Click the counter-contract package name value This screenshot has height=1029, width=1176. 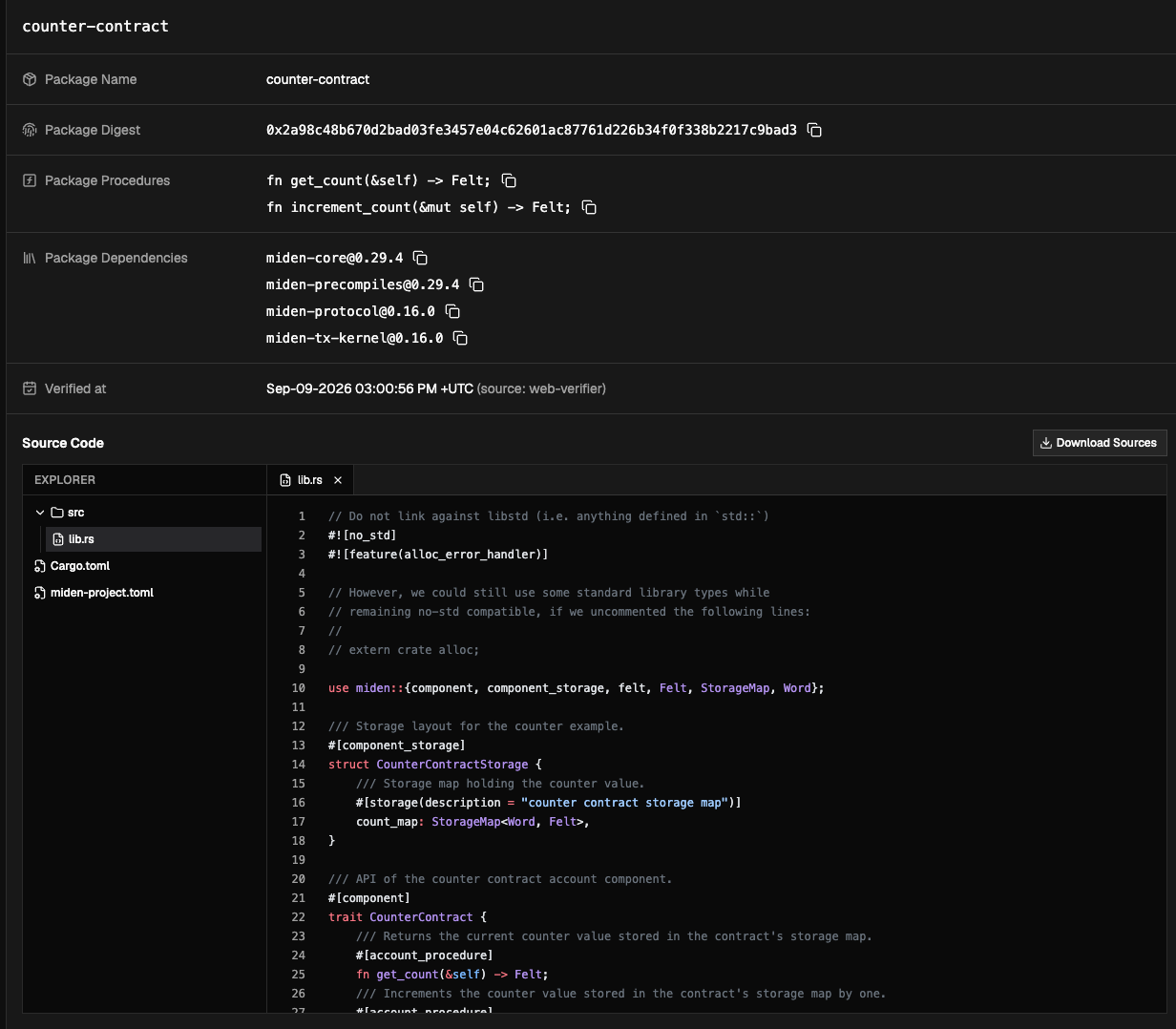point(318,79)
